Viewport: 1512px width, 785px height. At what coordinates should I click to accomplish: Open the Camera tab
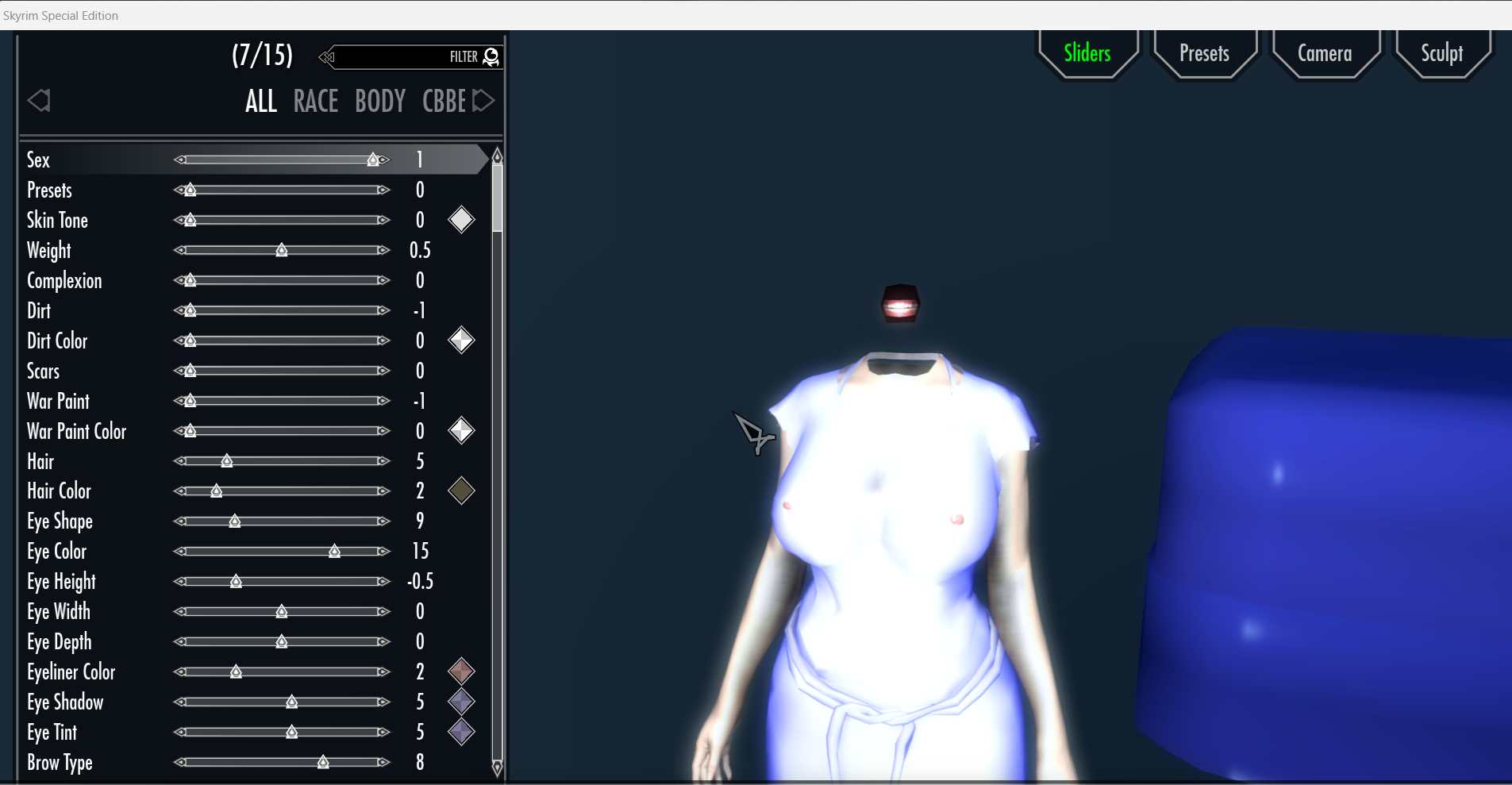point(1325,53)
